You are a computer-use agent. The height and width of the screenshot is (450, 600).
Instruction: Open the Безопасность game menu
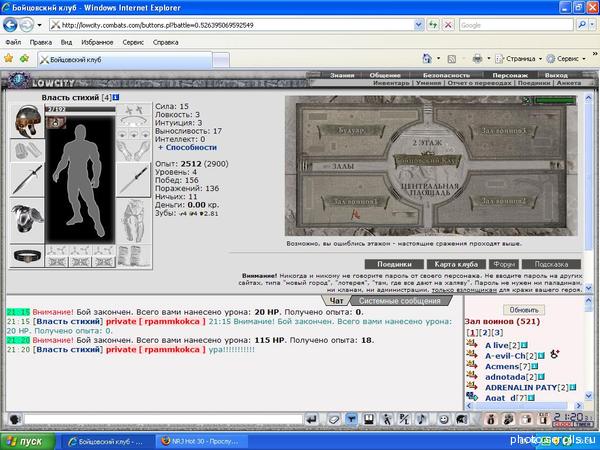[446, 75]
